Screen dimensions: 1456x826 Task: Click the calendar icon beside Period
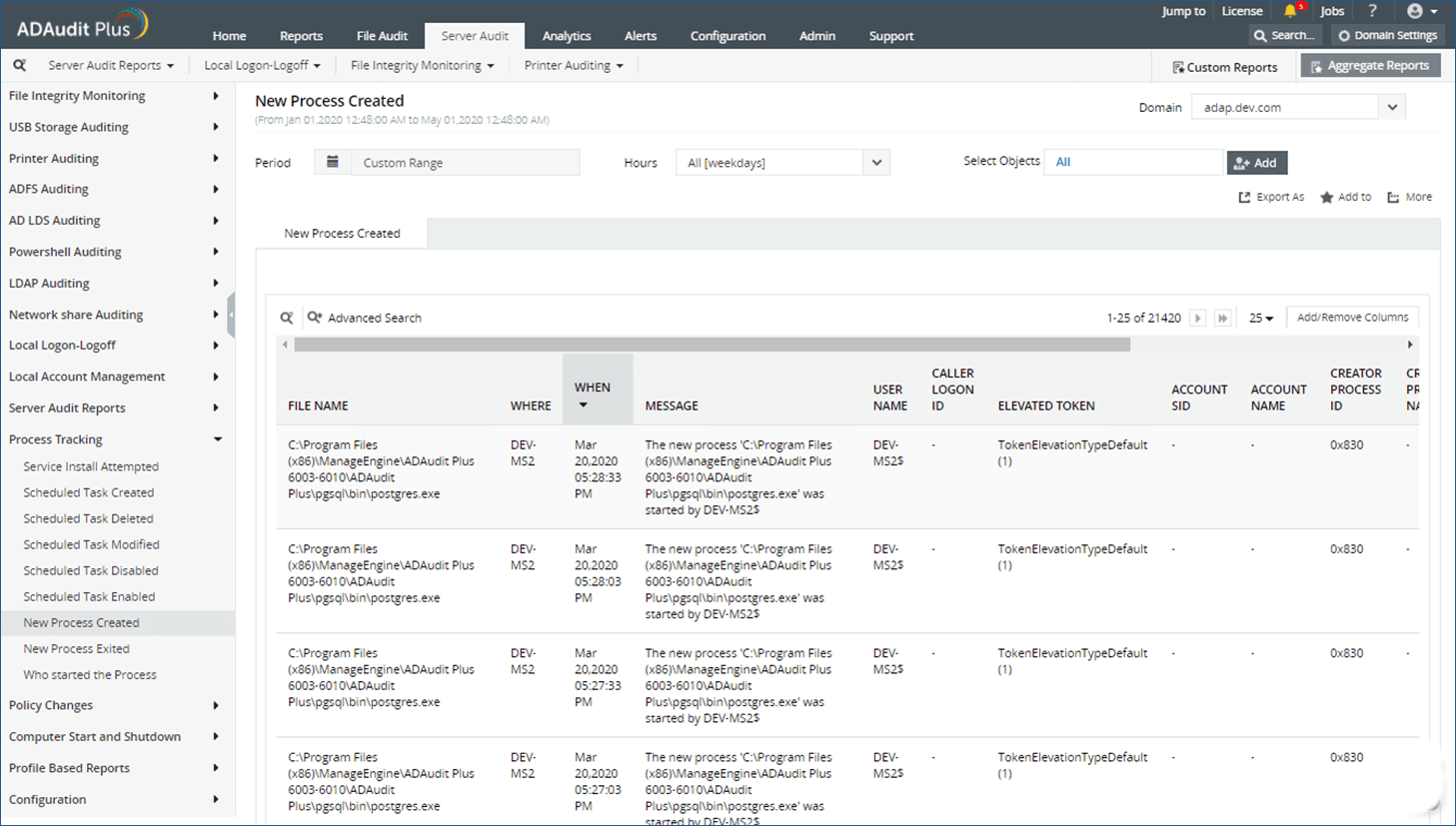[333, 162]
